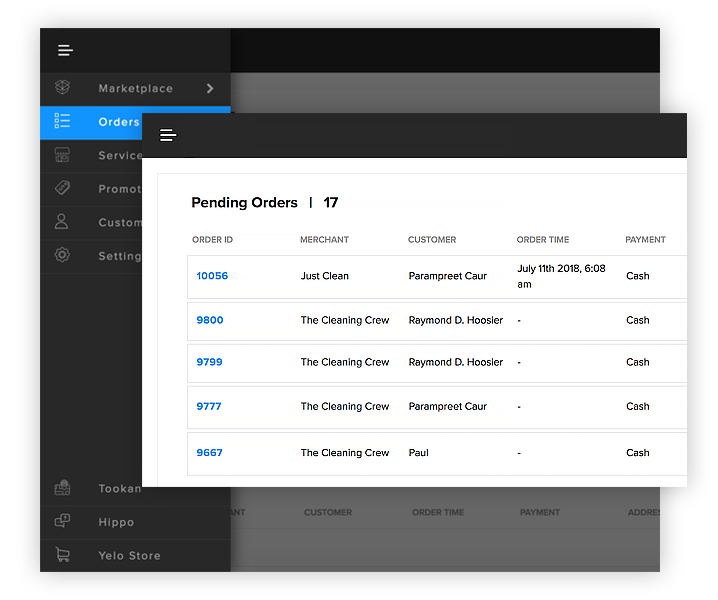Open the Services storefront icon
Viewport: 718px width, 600px height.
point(62,155)
